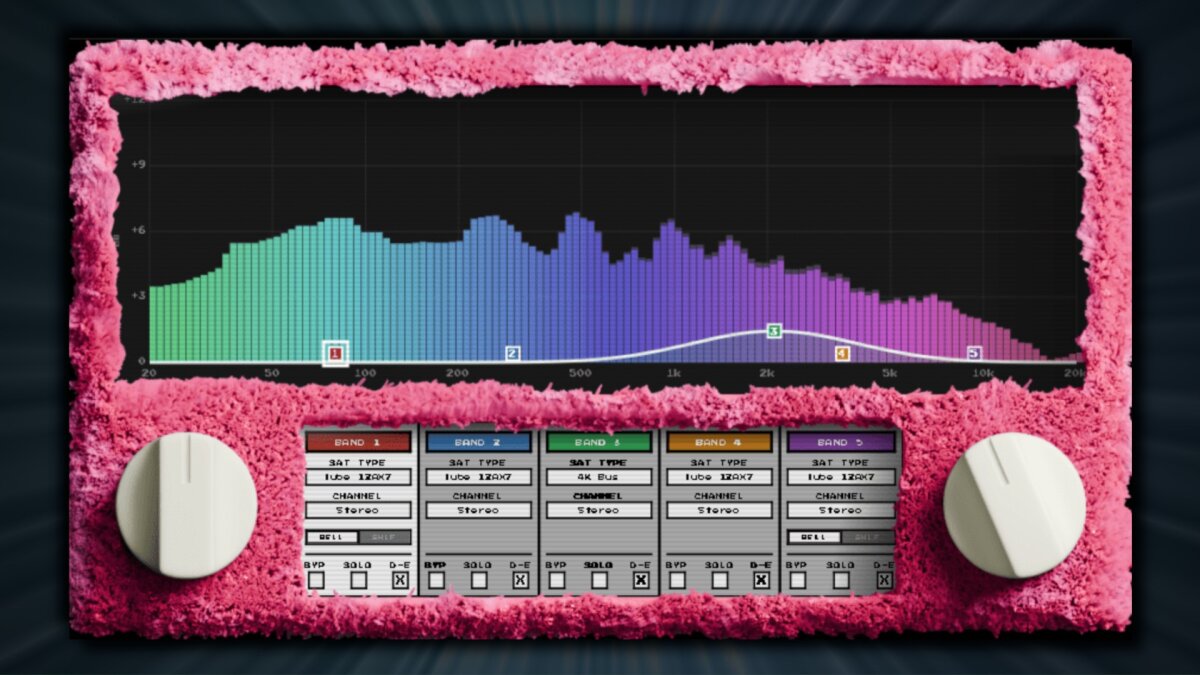Image resolution: width=1200 pixels, height=675 pixels.
Task: Open Band 3 SAT TYPE 4K Bus dropdown
Action: coord(599,477)
